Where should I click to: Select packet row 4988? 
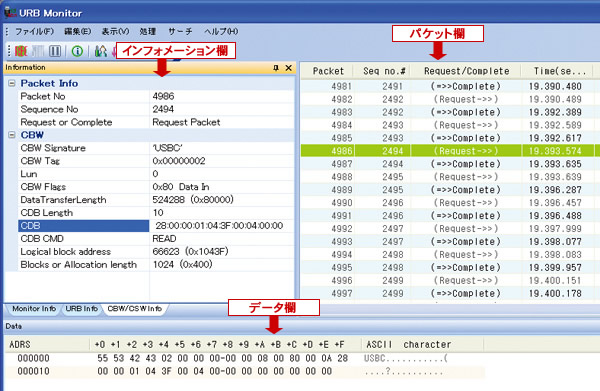point(450,177)
